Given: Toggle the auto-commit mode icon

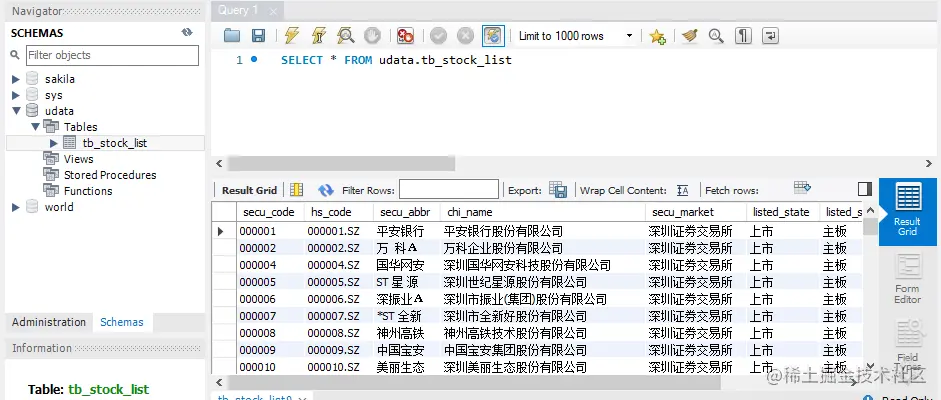Looking at the screenshot, I should pos(493,36).
